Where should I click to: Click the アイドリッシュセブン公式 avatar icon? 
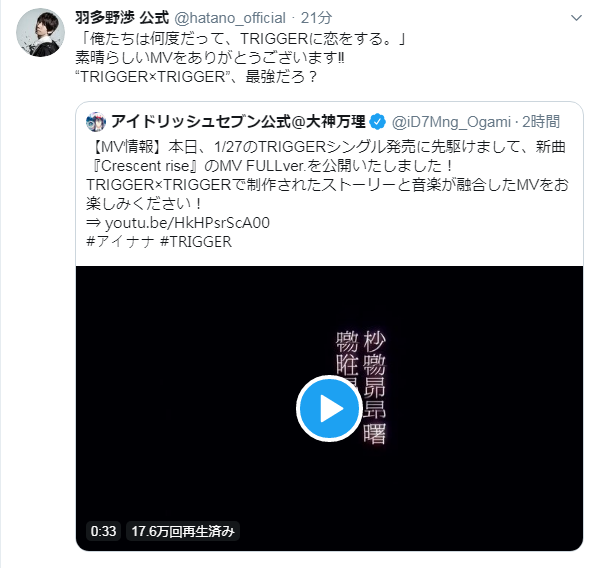(96, 122)
